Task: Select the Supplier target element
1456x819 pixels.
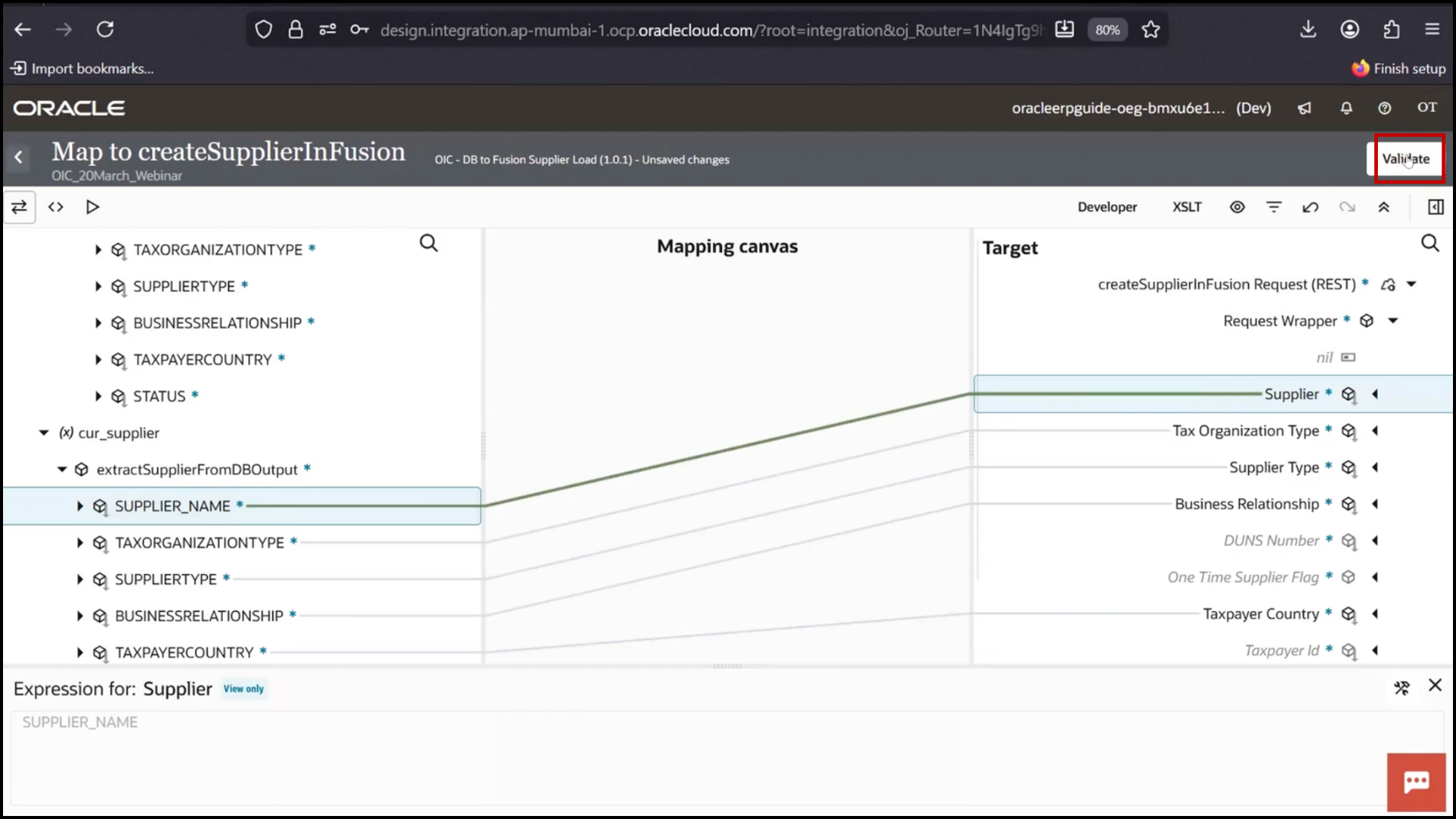Action: 1291,394
